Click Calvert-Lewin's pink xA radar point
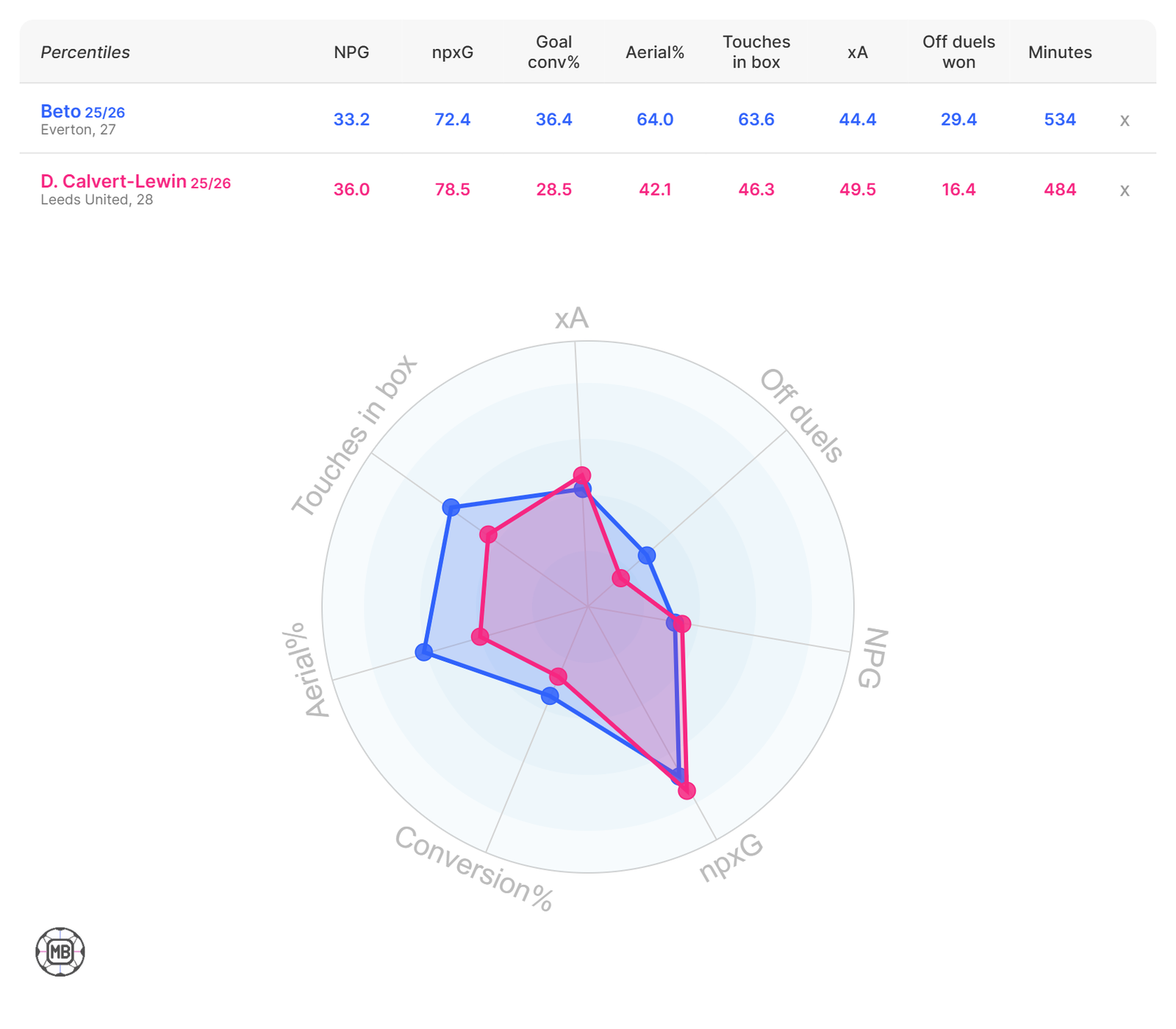Image resolution: width=1176 pixels, height=1029 pixels. point(582,475)
